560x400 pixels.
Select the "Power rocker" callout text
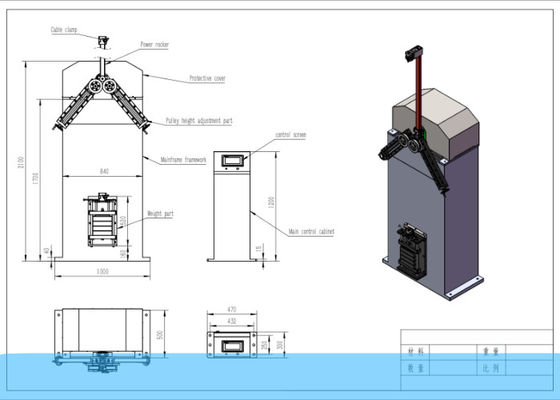154,44
